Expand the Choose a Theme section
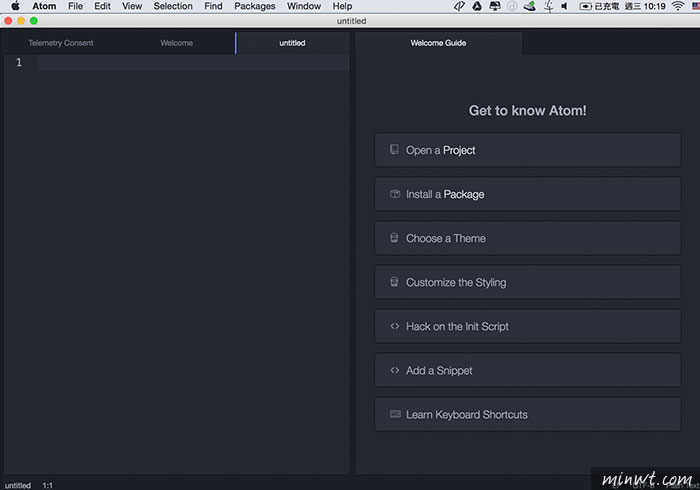 click(528, 238)
